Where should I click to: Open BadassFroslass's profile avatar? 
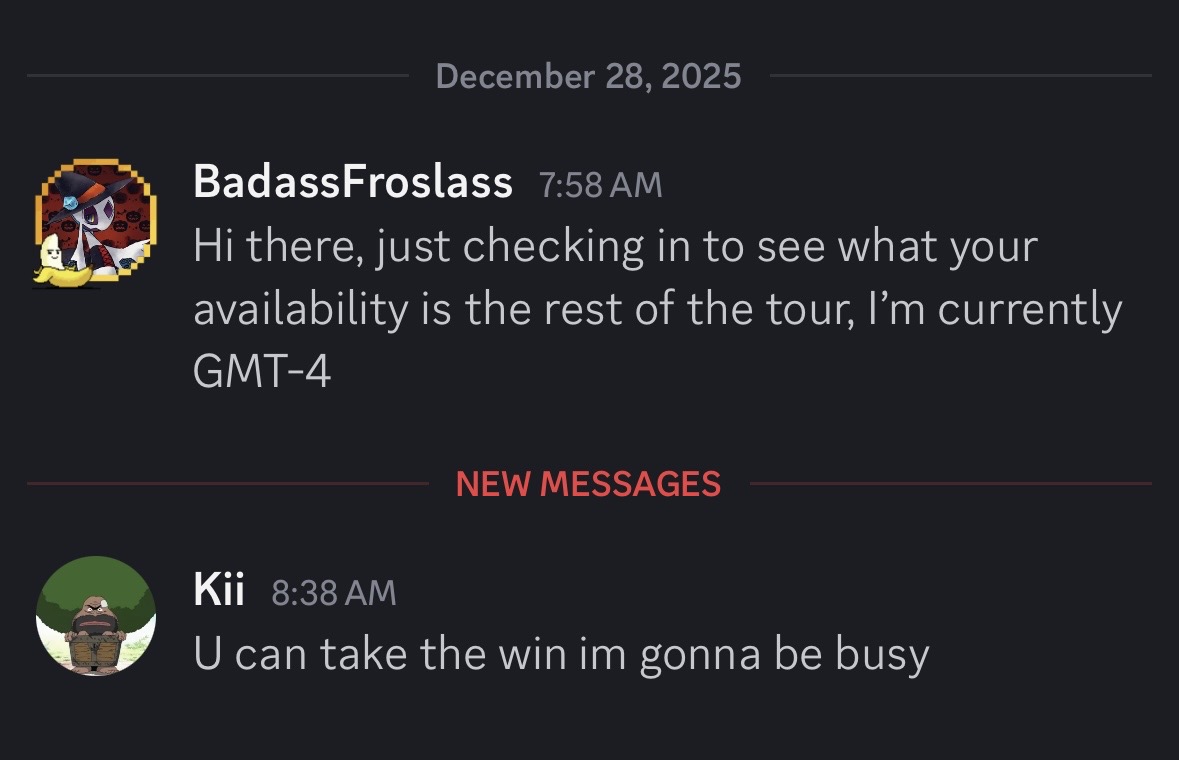point(98,222)
